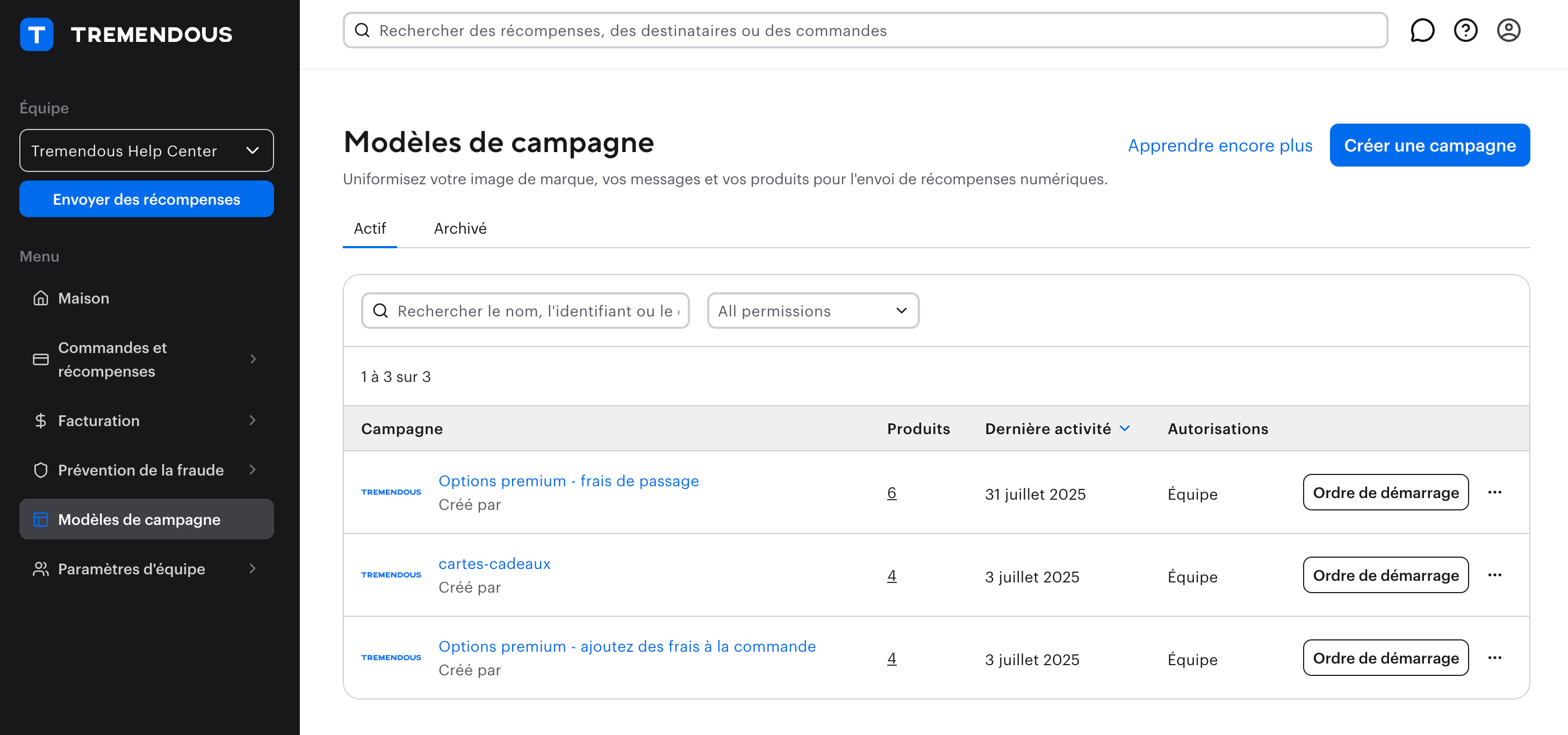Click the Tremendous logo icon
Image resolution: width=1568 pixels, height=735 pixels.
point(37,34)
